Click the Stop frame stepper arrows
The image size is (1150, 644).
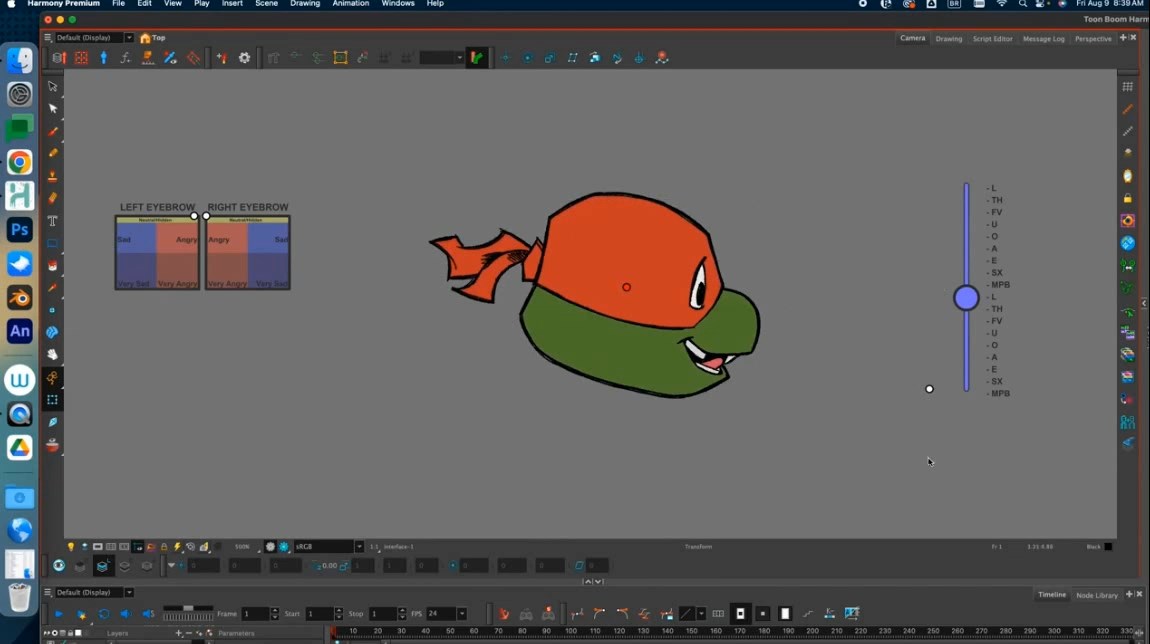coord(402,614)
